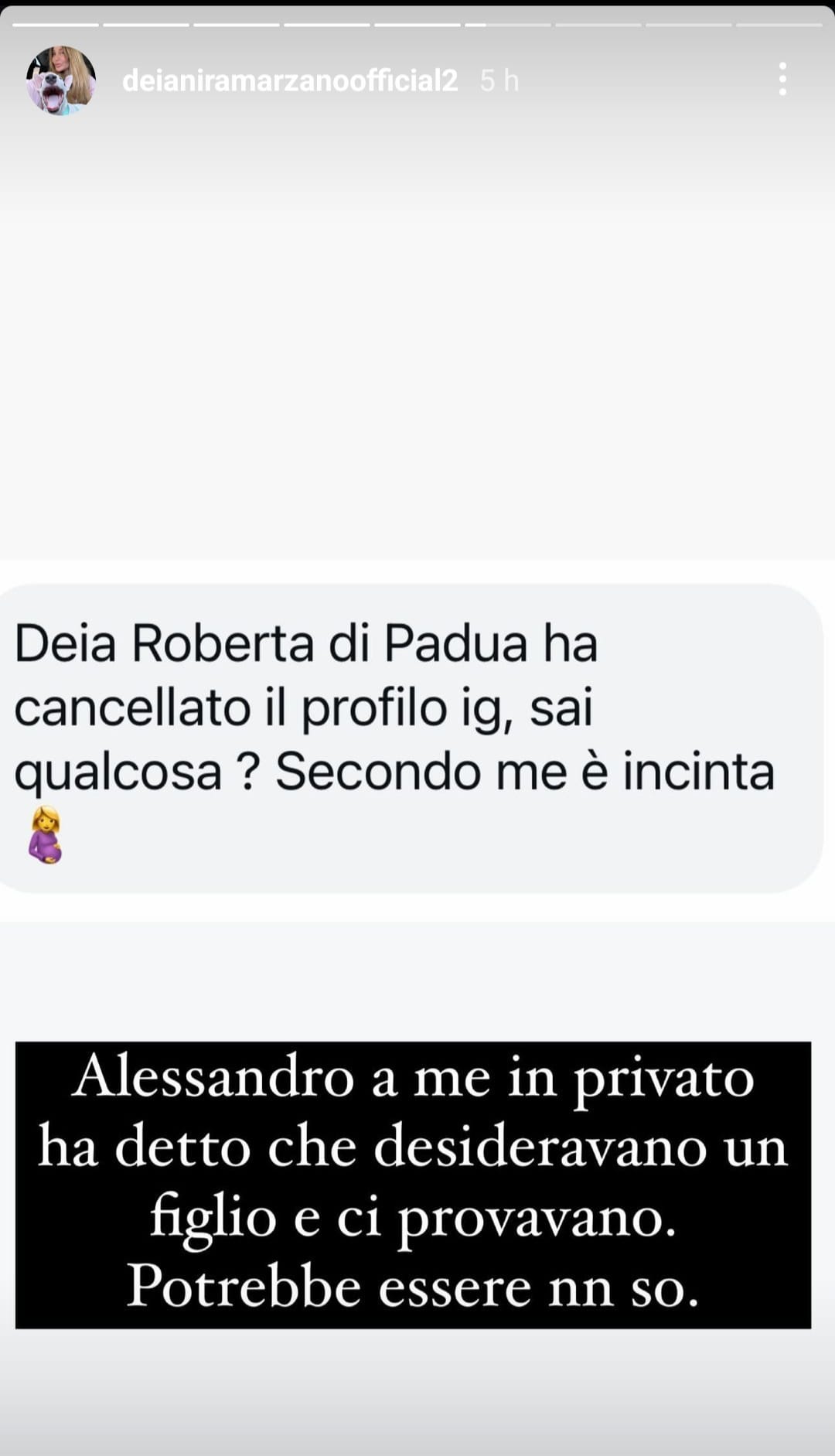This screenshot has height=1456, width=835.
Task: Tap the word 'incinta' in the question
Action: [x=698, y=772]
